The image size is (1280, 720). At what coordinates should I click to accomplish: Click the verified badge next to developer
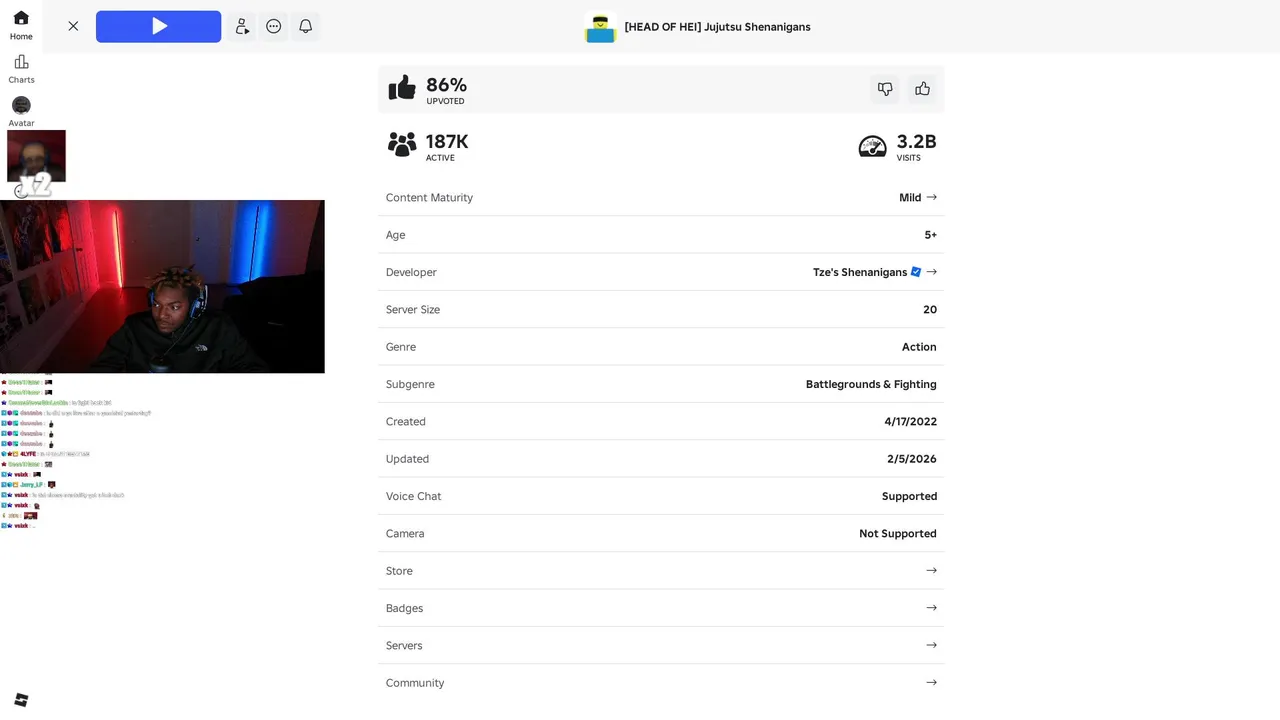(916, 272)
